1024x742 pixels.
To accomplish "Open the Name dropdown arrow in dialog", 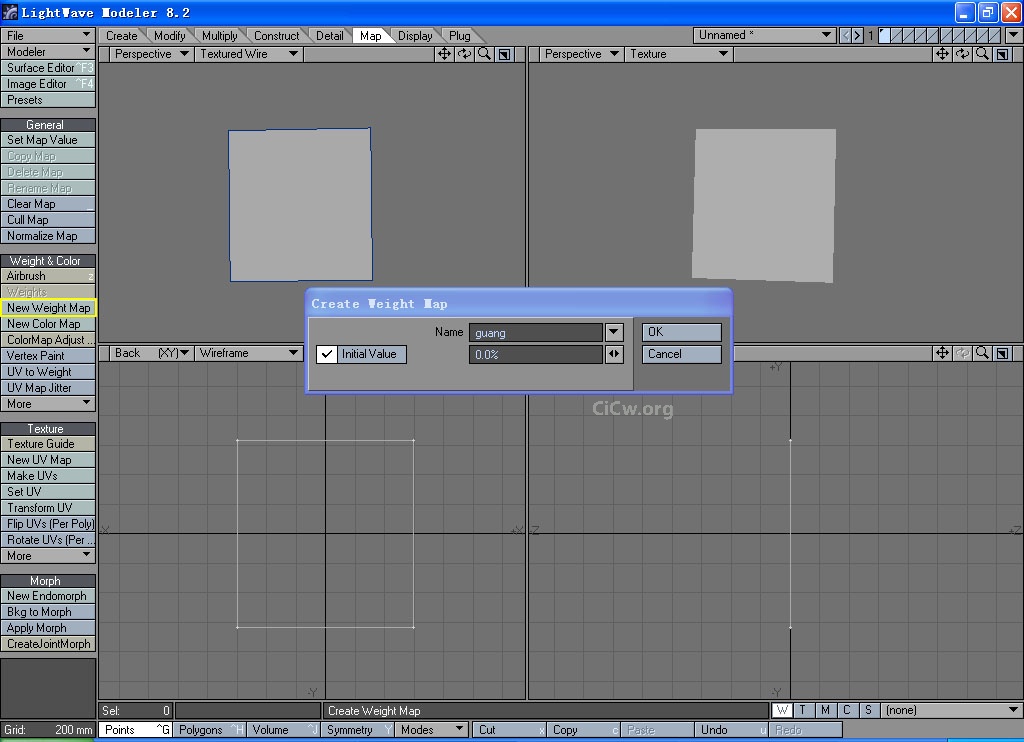I will point(614,332).
